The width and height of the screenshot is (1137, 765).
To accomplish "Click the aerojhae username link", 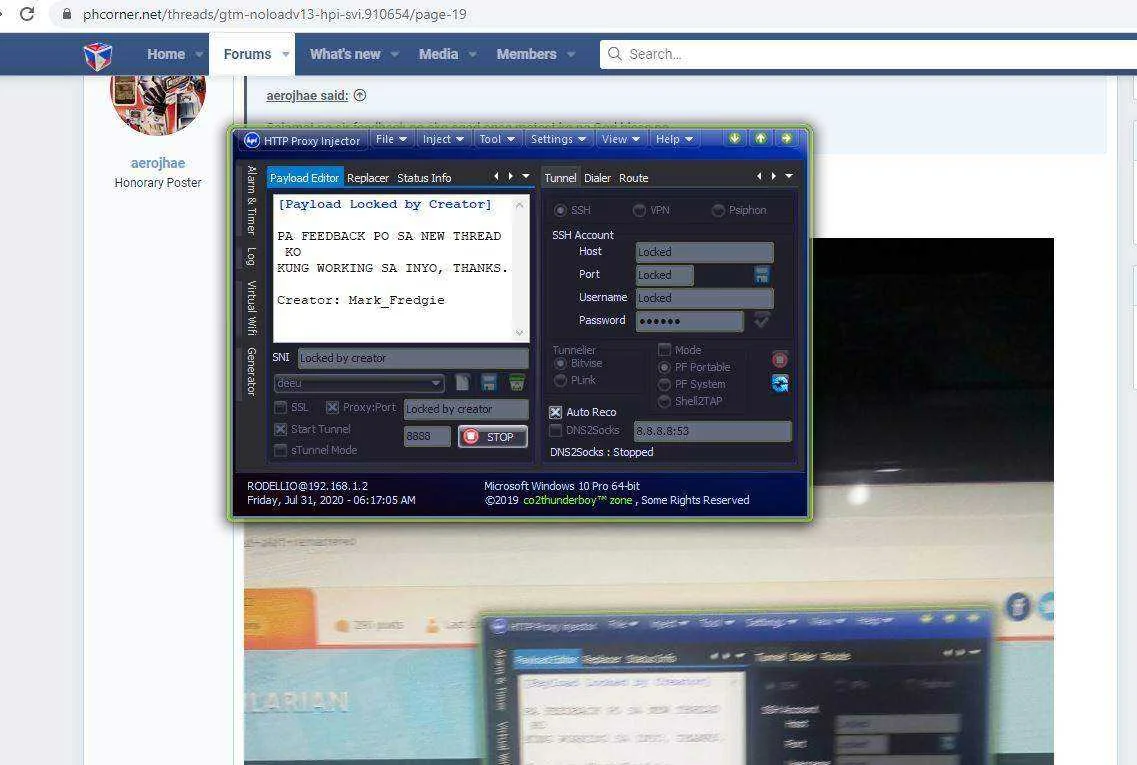I will tap(158, 163).
